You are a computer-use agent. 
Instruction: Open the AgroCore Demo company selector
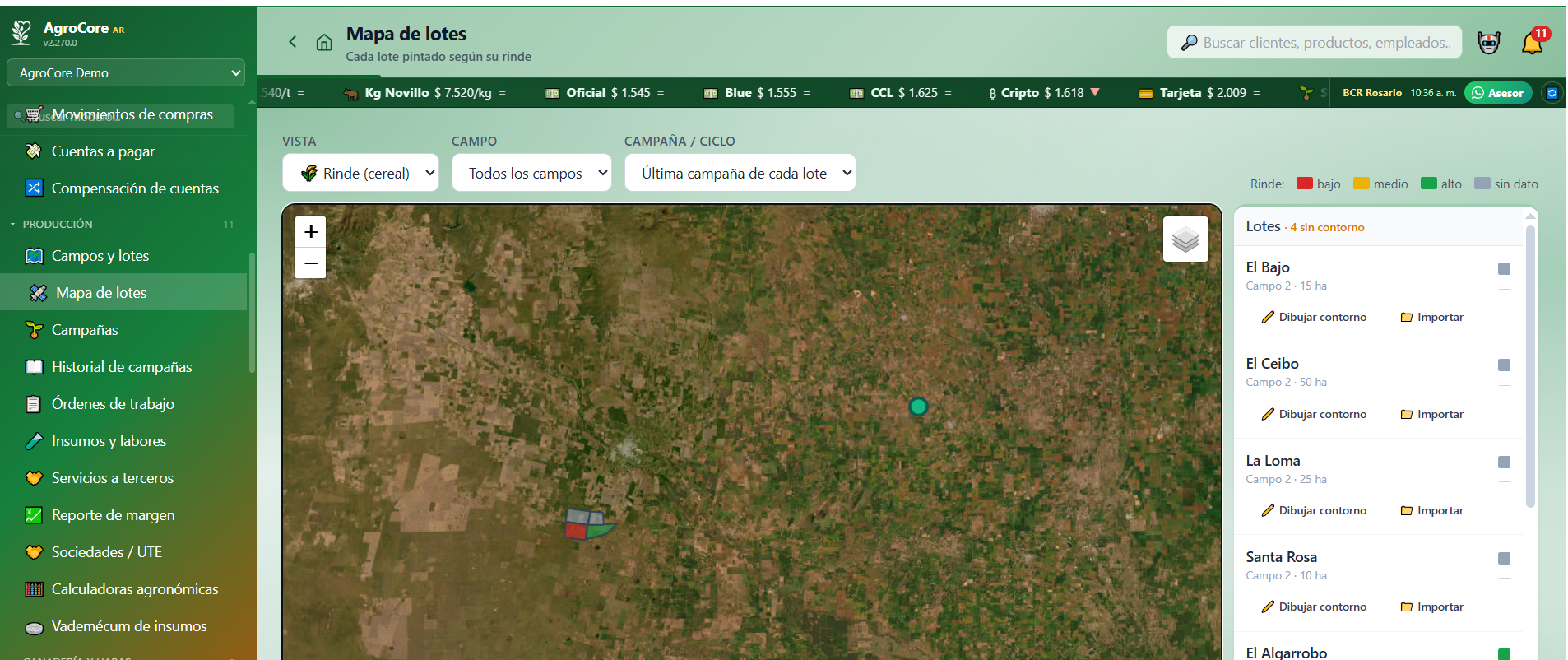pyautogui.click(x=126, y=72)
